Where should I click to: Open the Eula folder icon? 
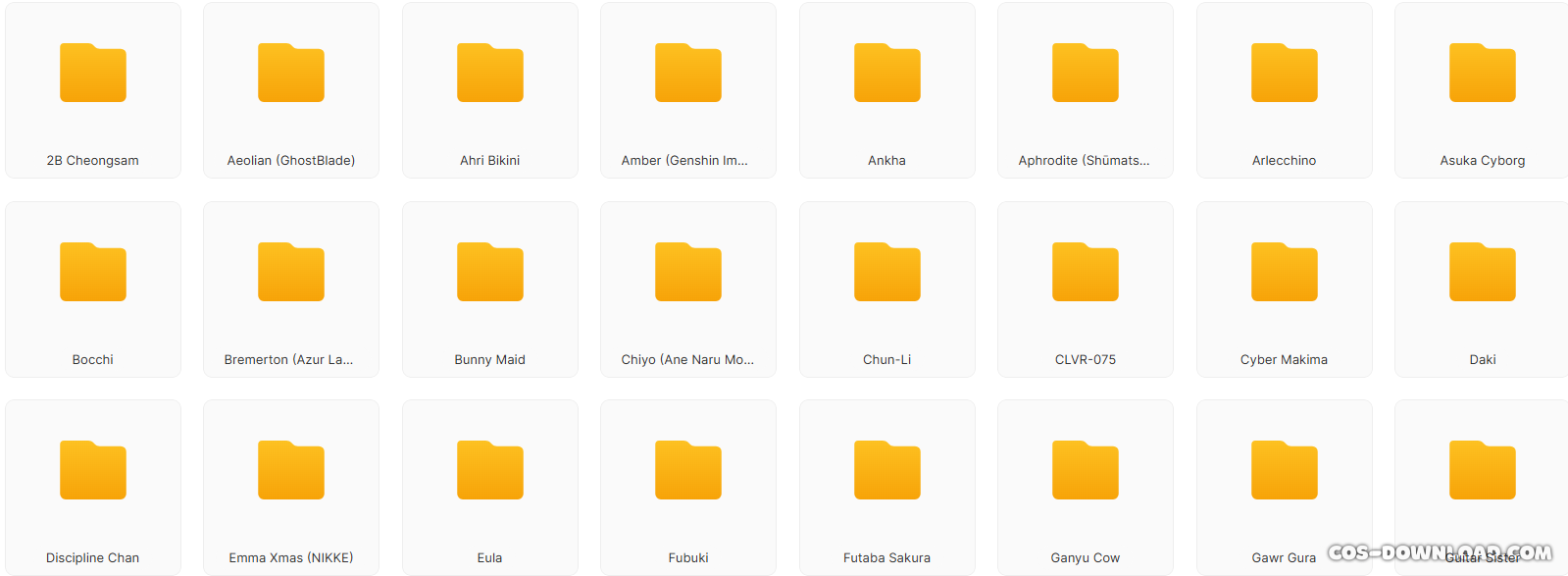point(490,470)
